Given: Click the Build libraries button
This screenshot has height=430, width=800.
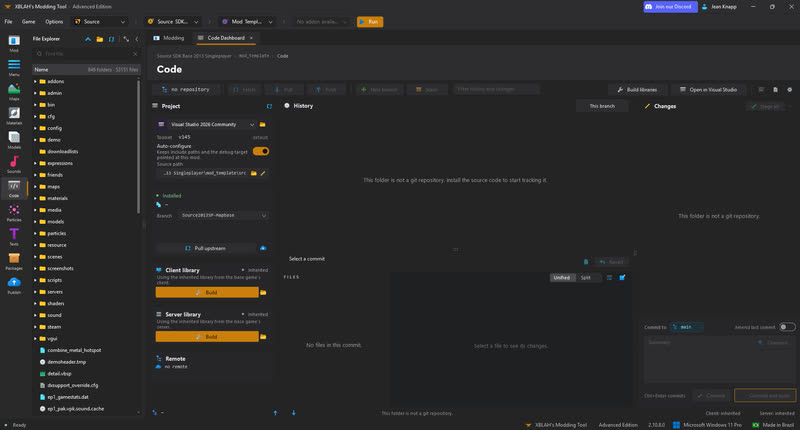Looking at the screenshot, I should pos(637,89).
